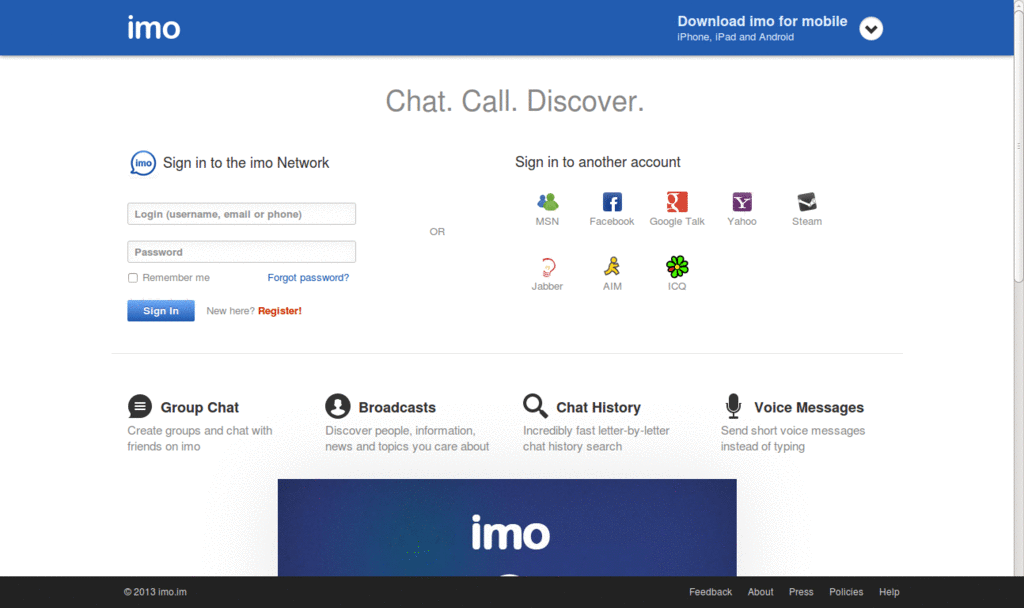Focus the Password input field
Image resolution: width=1024 pixels, height=608 pixels.
pyautogui.click(x=242, y=252)
